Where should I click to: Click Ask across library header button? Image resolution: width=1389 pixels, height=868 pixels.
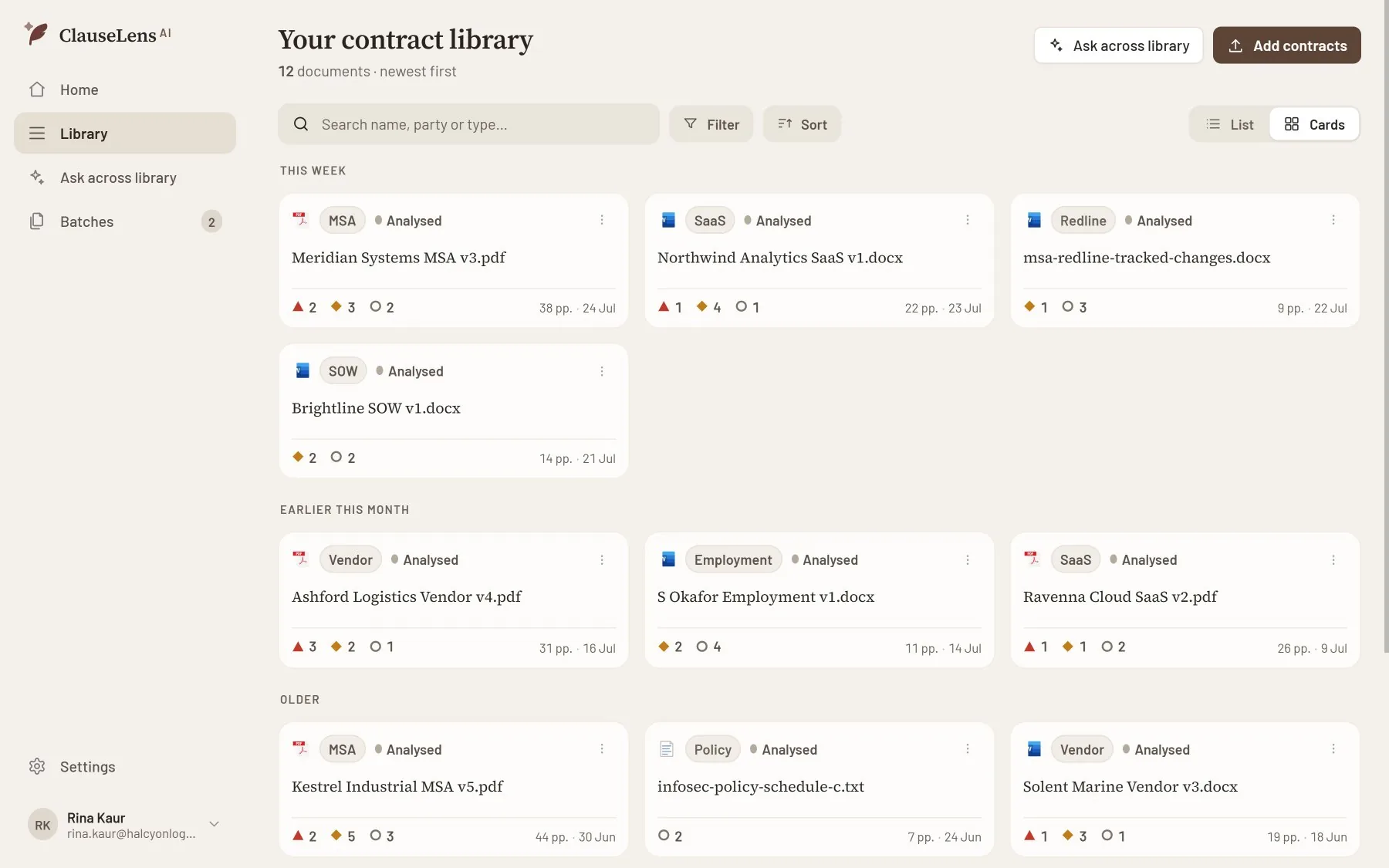[x=1118, y=46]
